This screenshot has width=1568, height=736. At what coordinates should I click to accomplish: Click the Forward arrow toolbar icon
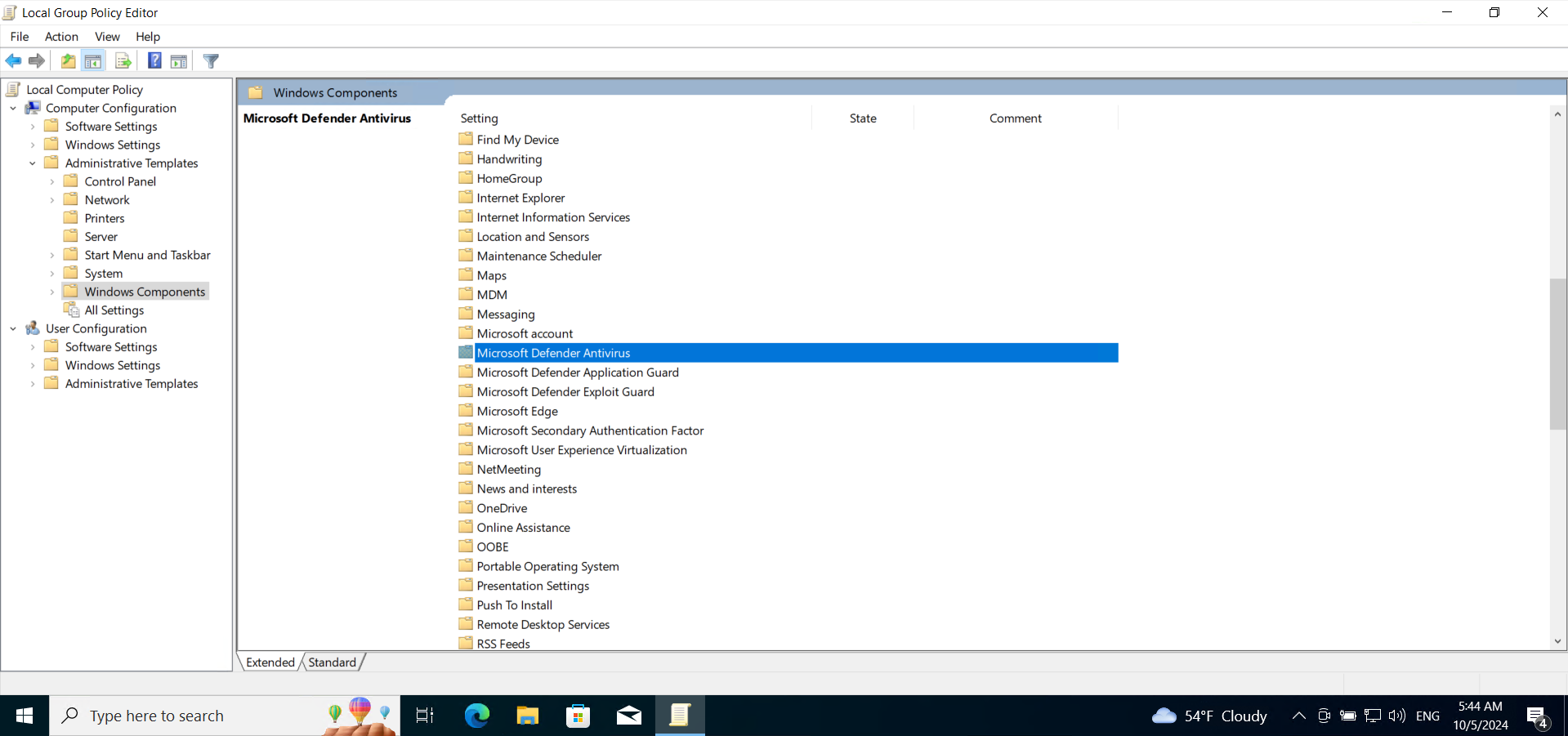pyautogui.click(x=37, y=61)
